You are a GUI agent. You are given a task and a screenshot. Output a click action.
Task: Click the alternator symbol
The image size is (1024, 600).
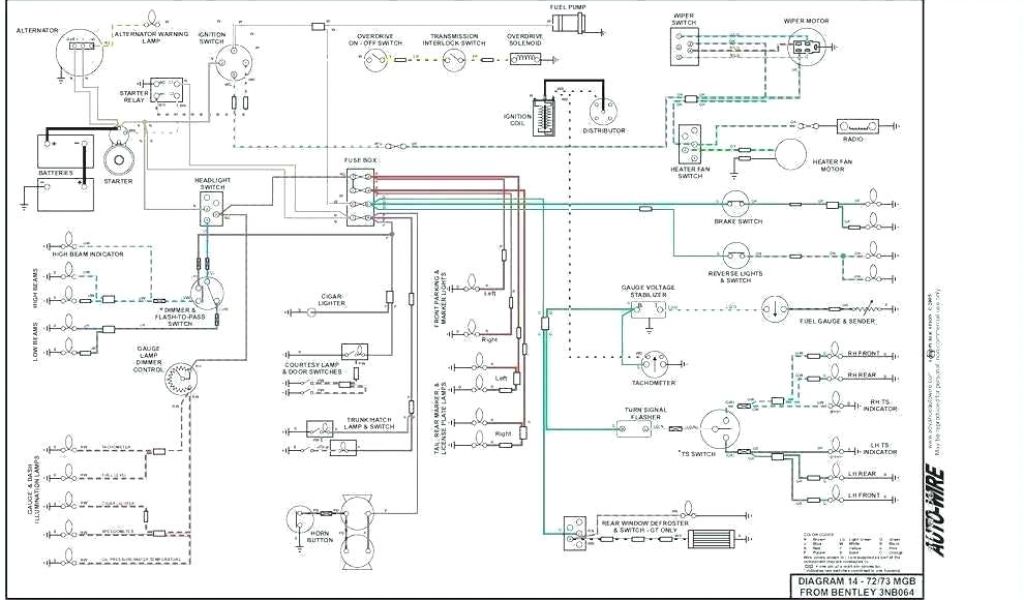click(x=79, y=45)
